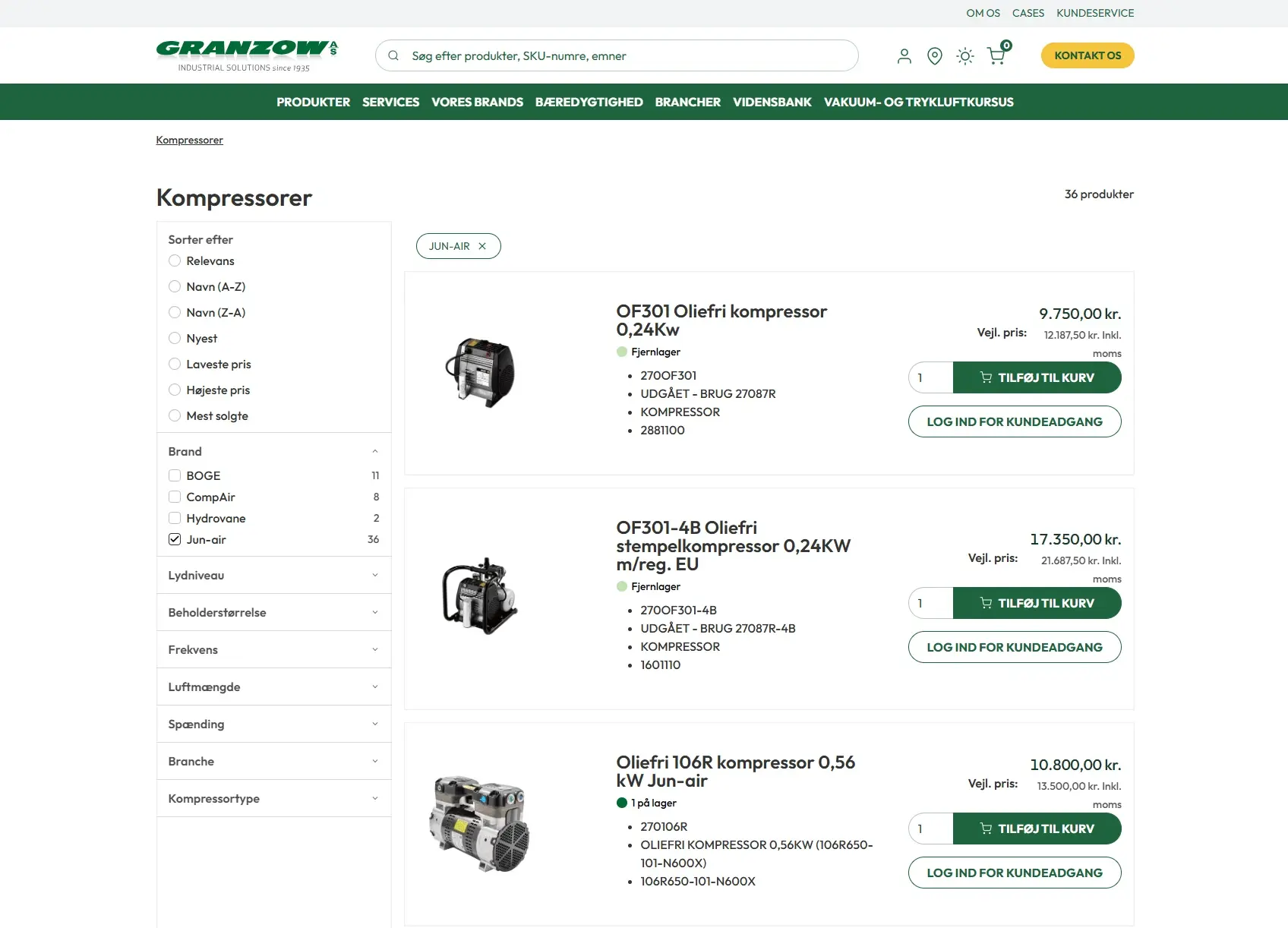Open the VORES BRANDS menu
1288x928 pixels.
tap(477, 102)
